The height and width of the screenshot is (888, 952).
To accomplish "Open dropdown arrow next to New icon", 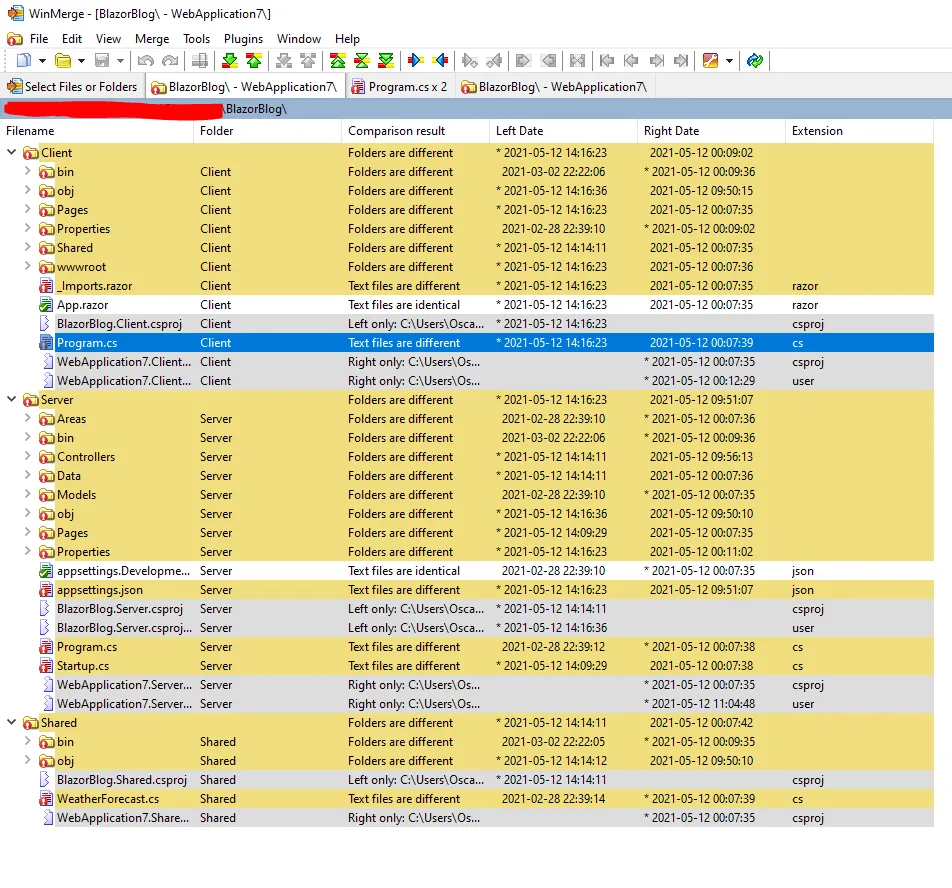I will coord(42,61).
